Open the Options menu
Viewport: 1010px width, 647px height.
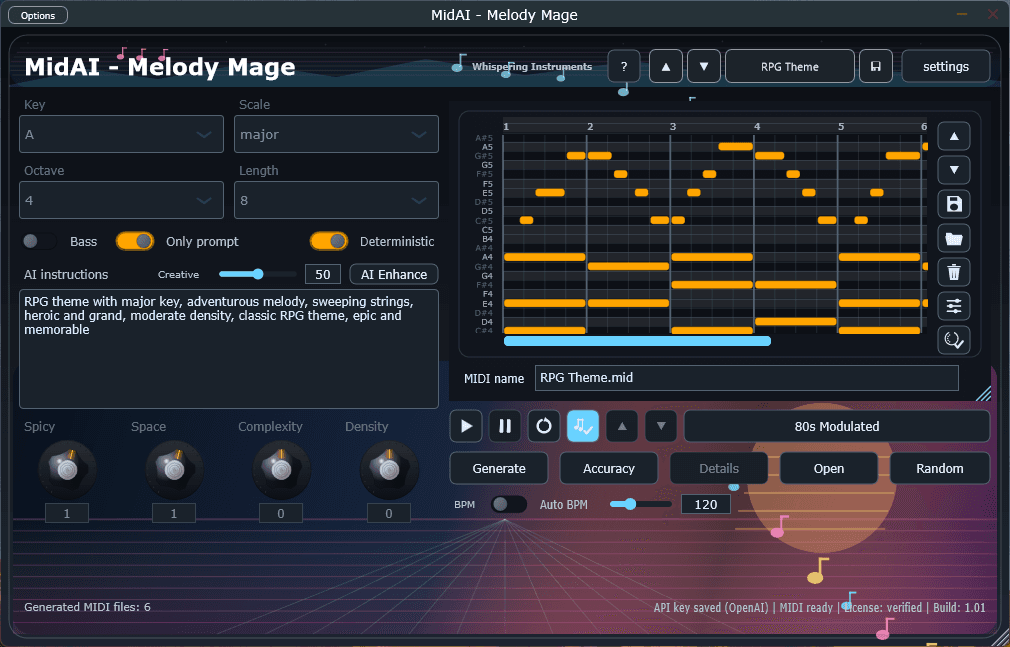click(38, 15)
